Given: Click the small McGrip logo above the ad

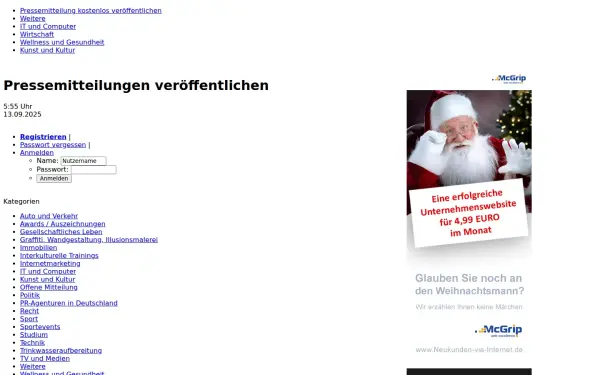Looking at the screenshot, I should pos(509,79).
